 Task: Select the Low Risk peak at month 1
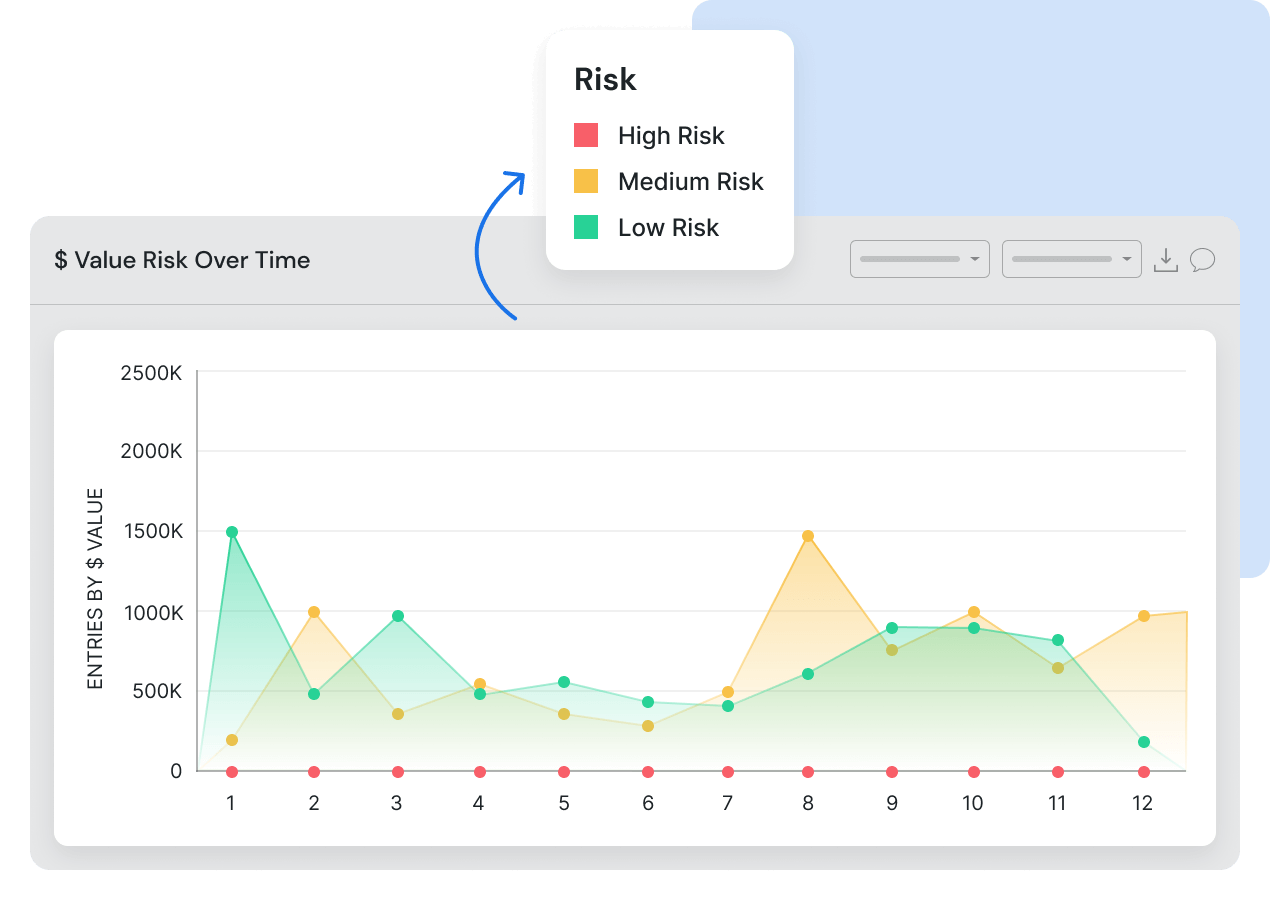231,531
